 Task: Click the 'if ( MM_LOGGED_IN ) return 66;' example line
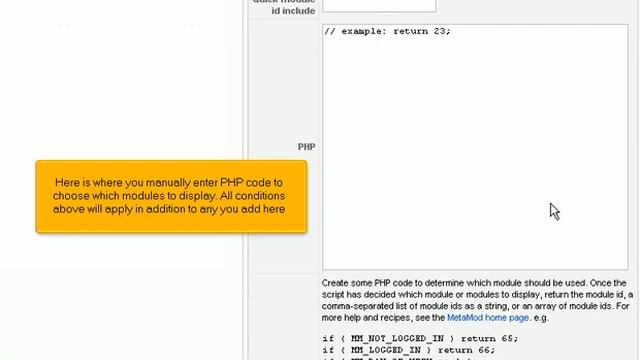tap(408, 350)
